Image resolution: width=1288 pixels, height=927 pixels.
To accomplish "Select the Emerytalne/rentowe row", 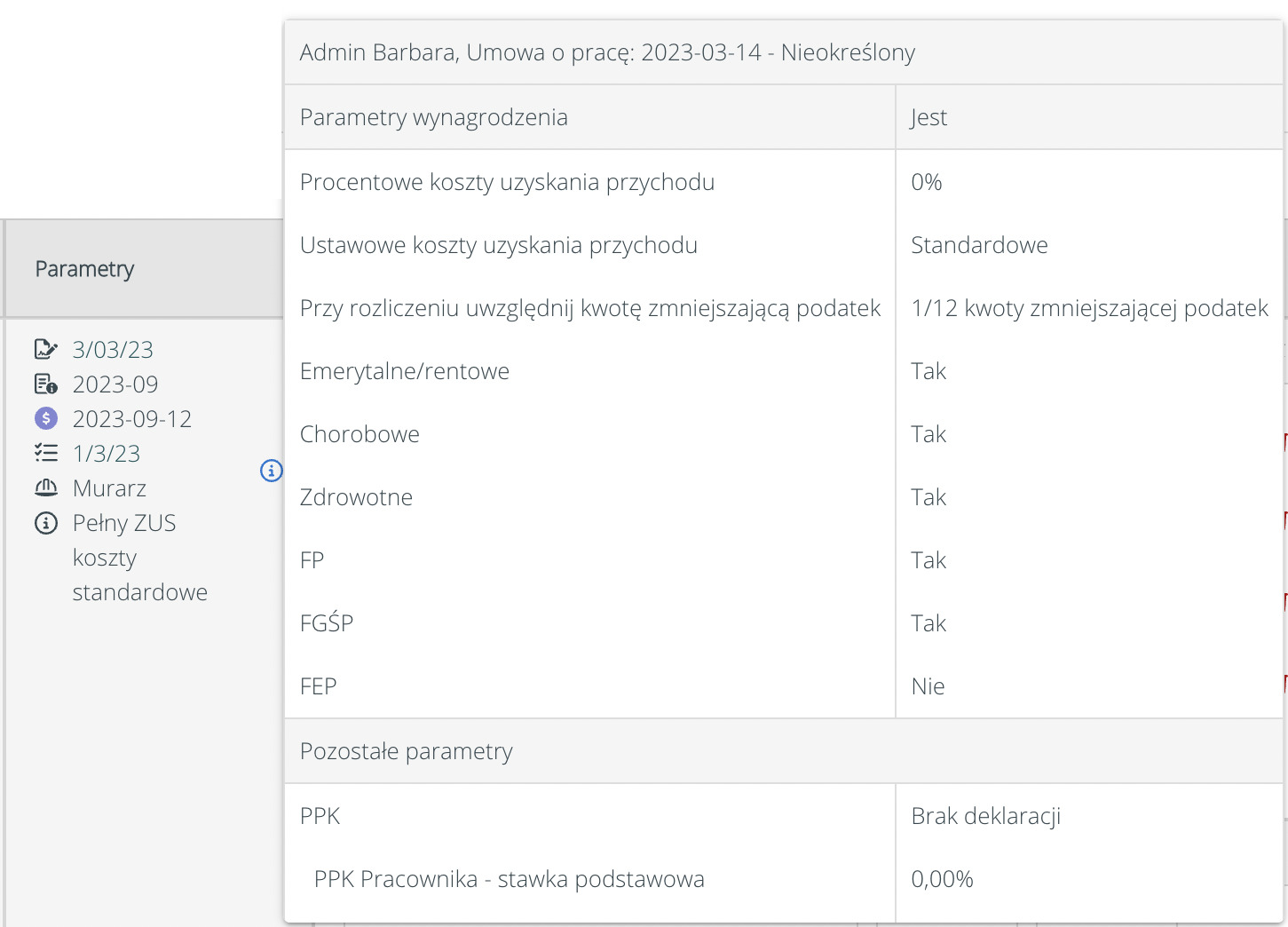I will click(404, 371).
